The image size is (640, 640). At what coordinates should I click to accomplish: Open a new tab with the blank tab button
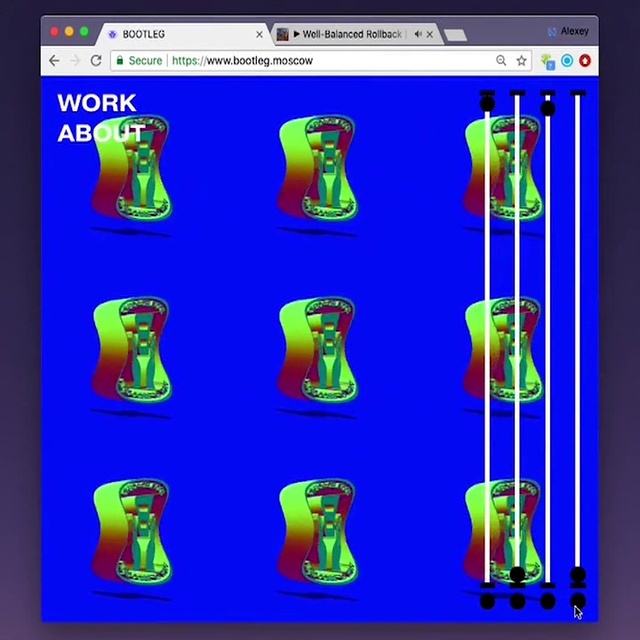click(x=455, y=35)
